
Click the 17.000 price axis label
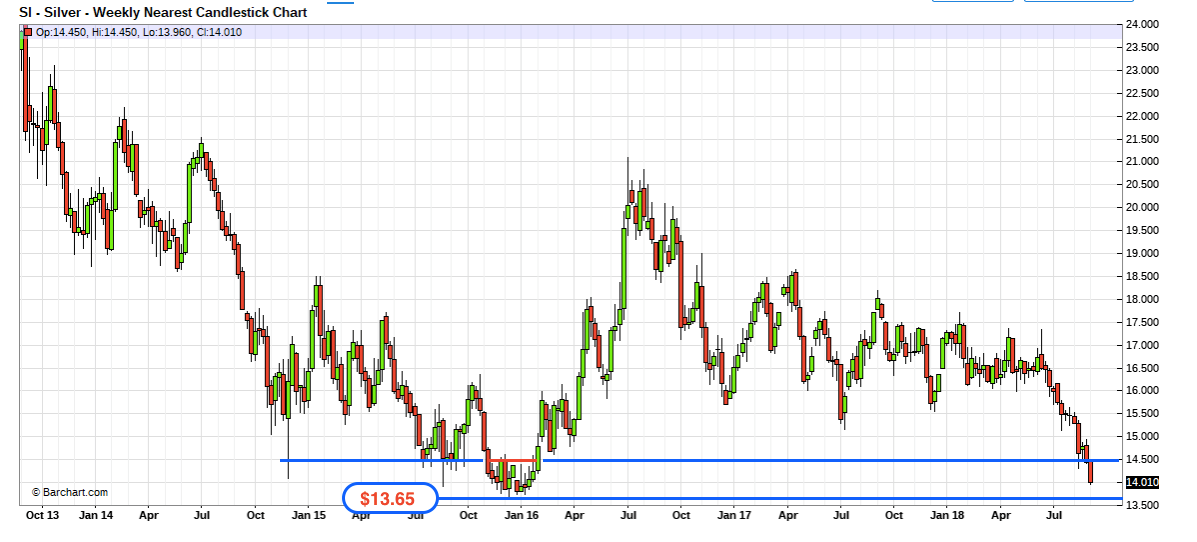point(1143,345)
